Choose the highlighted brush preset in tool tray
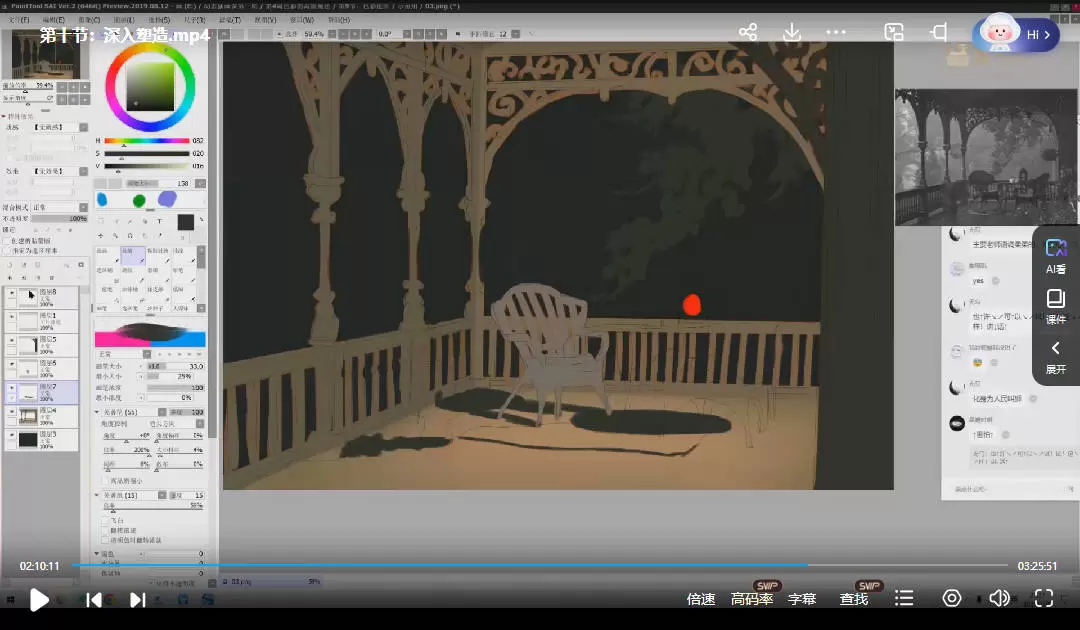This screenshot has width=1080, height=630. click(x=132, y=255)
